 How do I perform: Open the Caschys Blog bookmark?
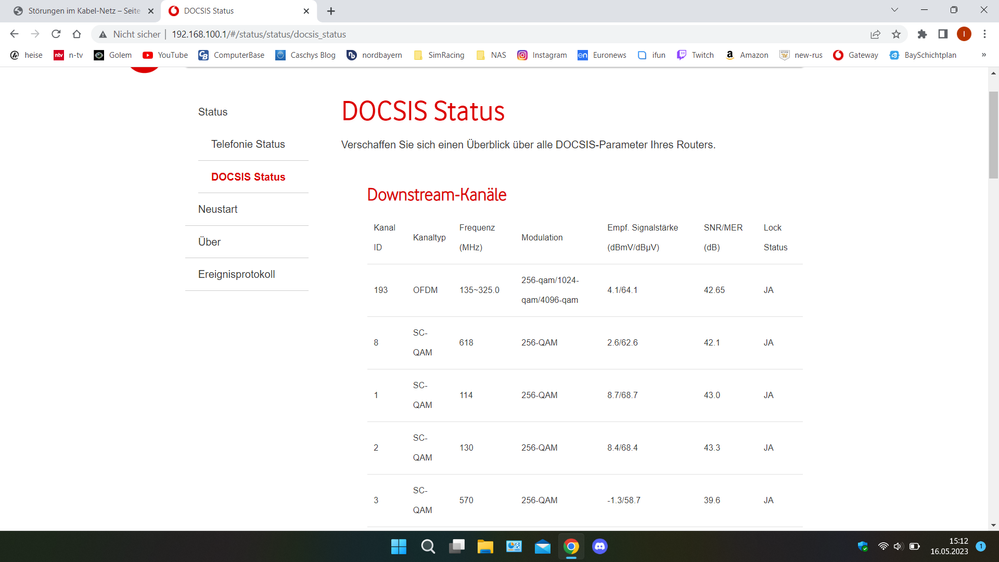click(x=305, y=55)
